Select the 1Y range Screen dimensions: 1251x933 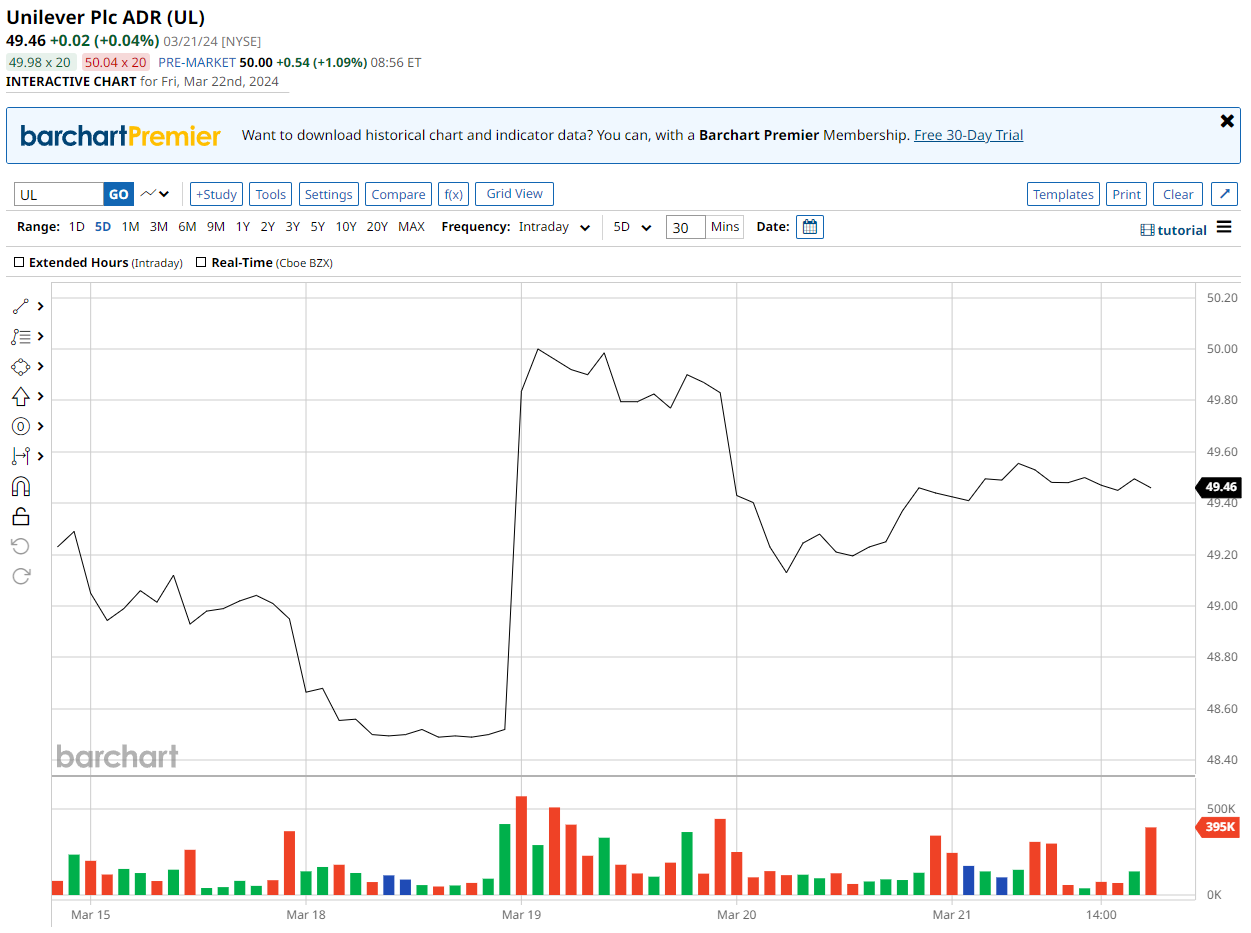tap(243, 227)
